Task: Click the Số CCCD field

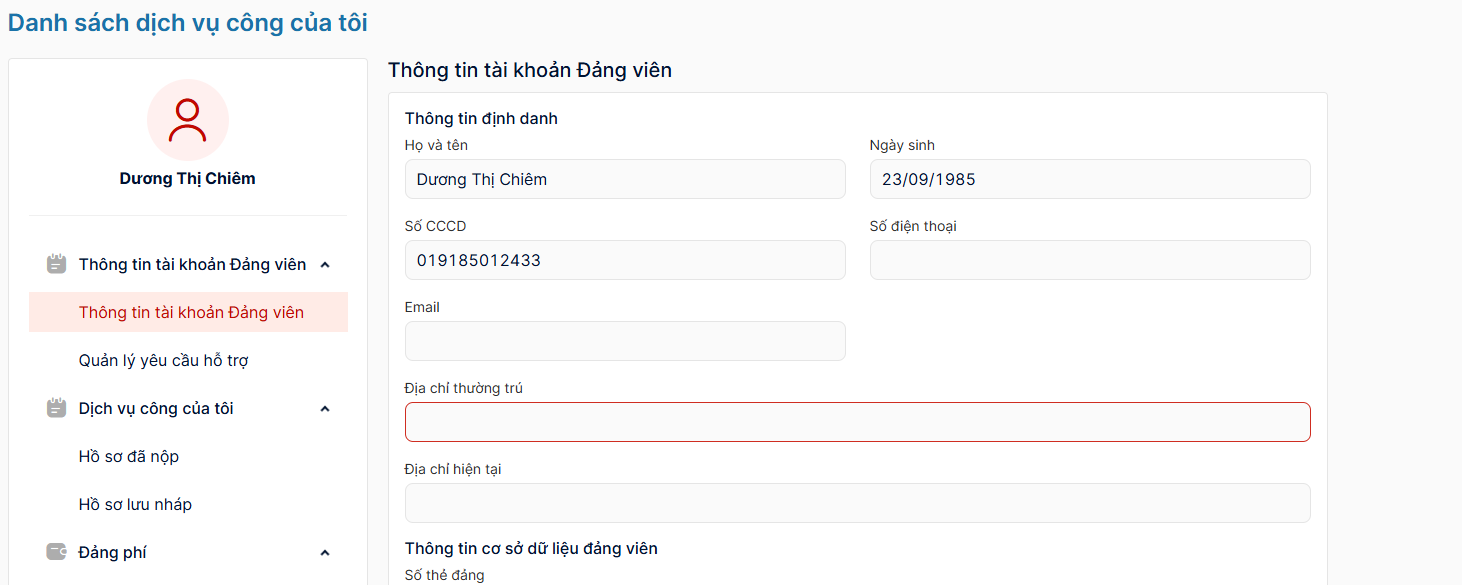Action: coord(625,260)
